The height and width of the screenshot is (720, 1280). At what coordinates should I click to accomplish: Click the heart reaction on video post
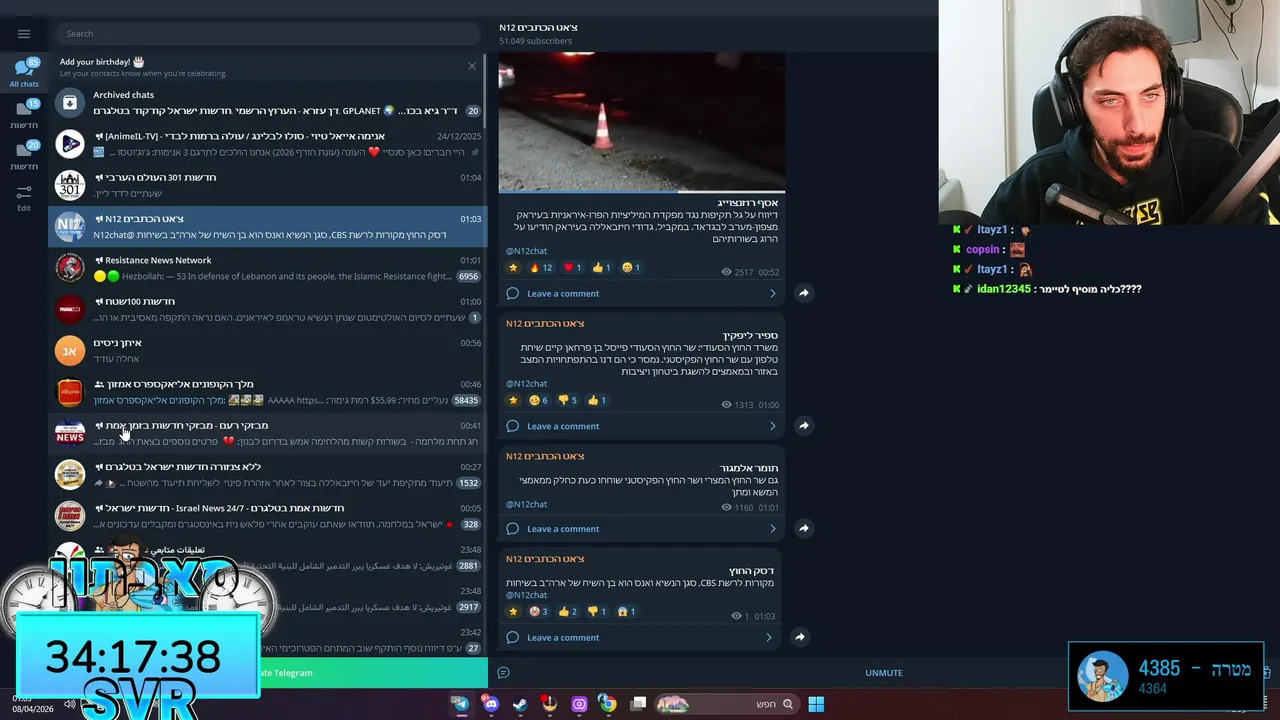pyautogui.click(x=572, y=267)
